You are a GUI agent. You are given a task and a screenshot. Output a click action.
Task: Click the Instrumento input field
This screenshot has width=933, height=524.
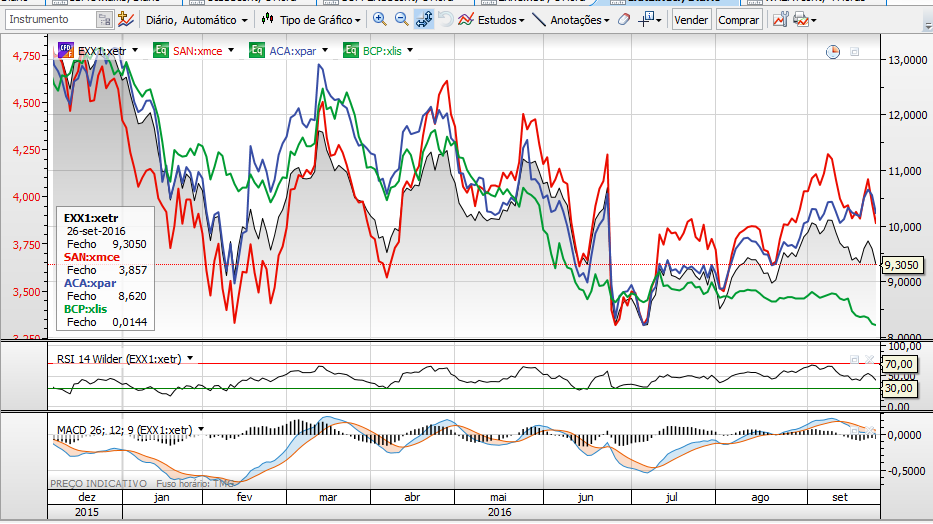50,20
